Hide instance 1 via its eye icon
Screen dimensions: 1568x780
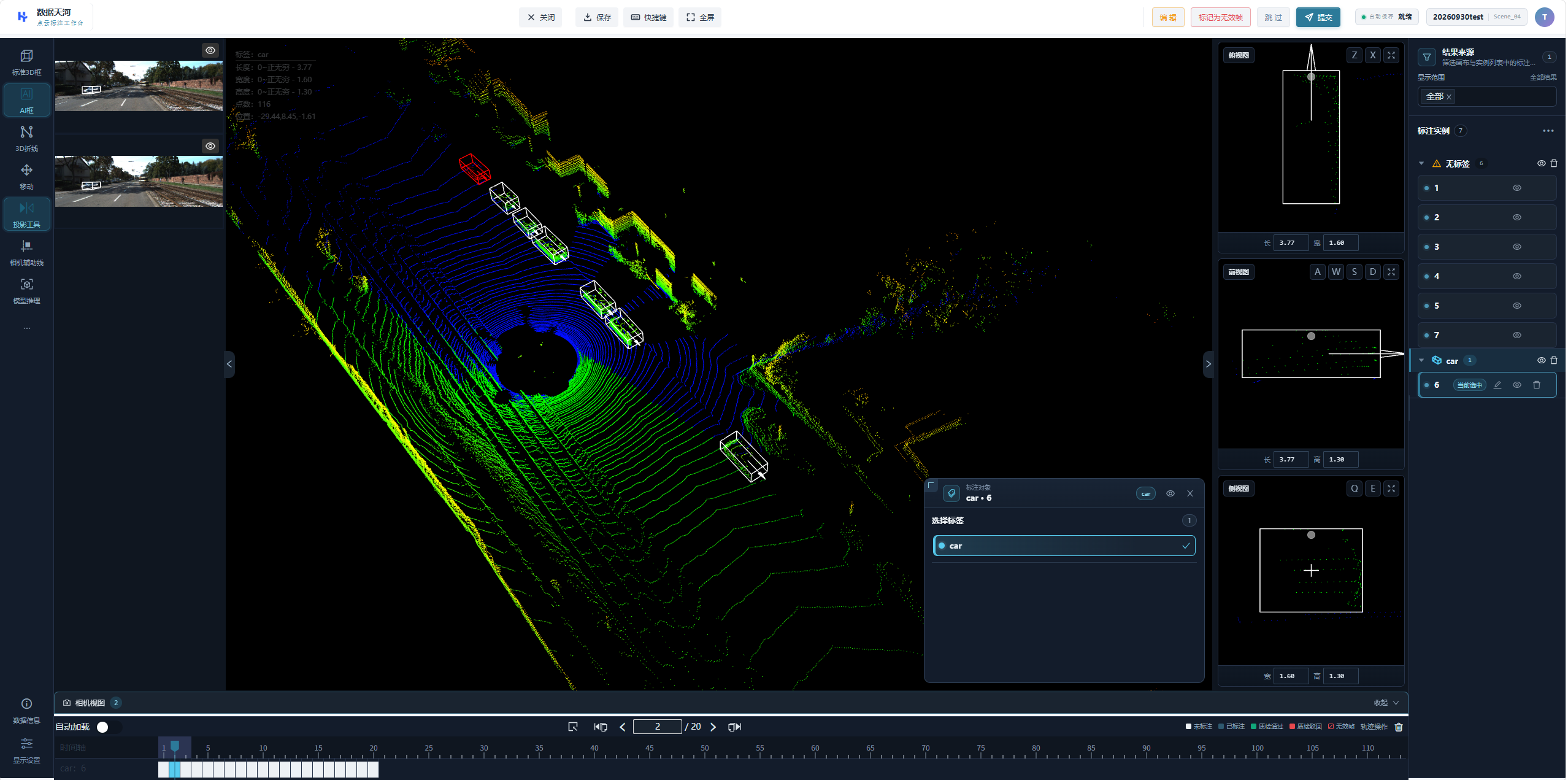click(1517, 188)
